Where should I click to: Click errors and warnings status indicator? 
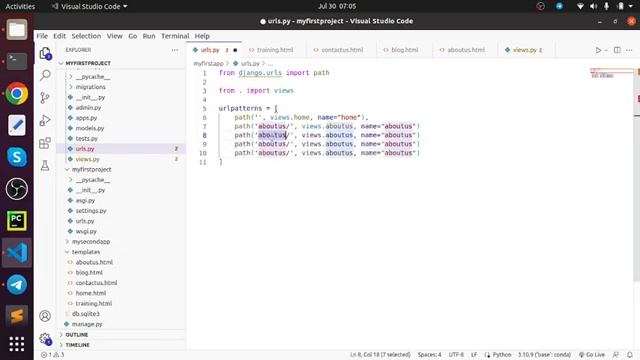pos(53,355)
